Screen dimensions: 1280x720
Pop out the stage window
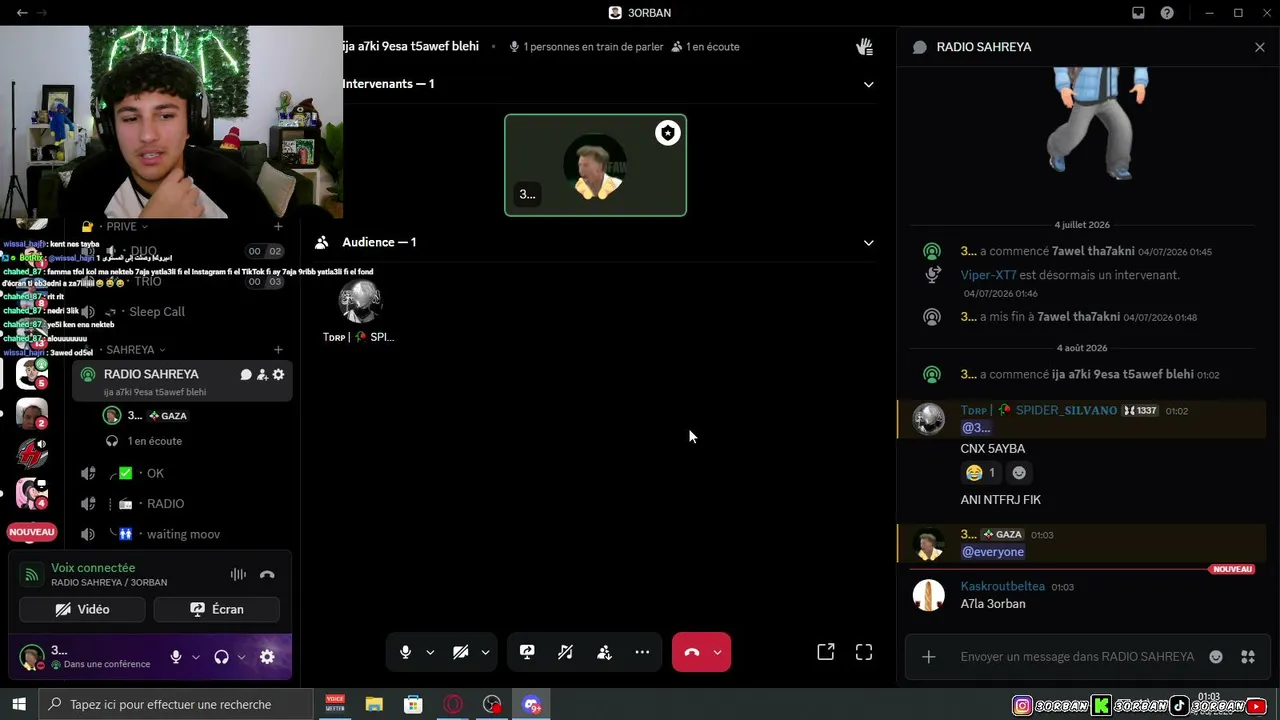826,652
